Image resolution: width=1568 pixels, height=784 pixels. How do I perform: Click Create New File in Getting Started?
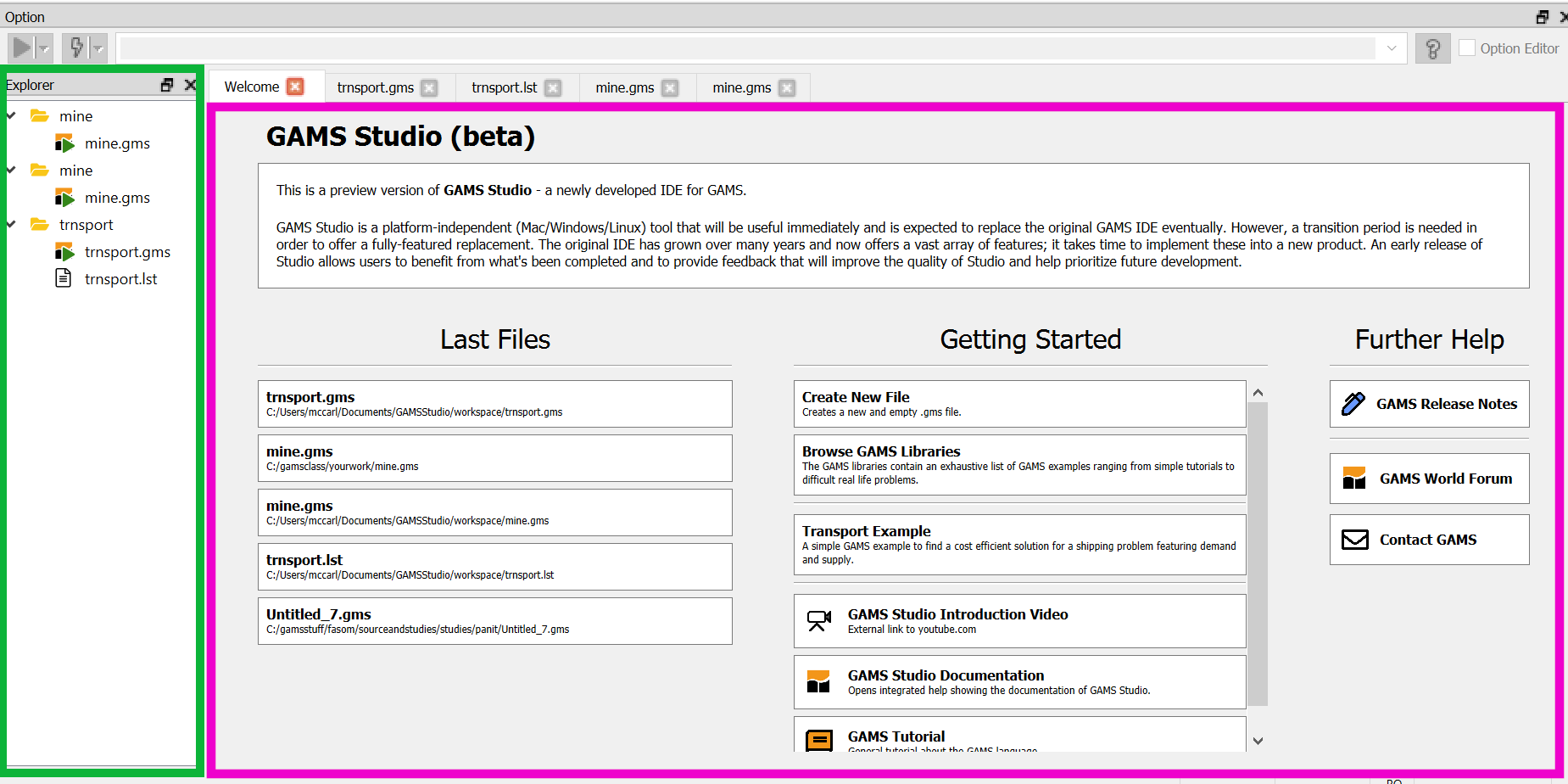click(x=1020, y=404)
